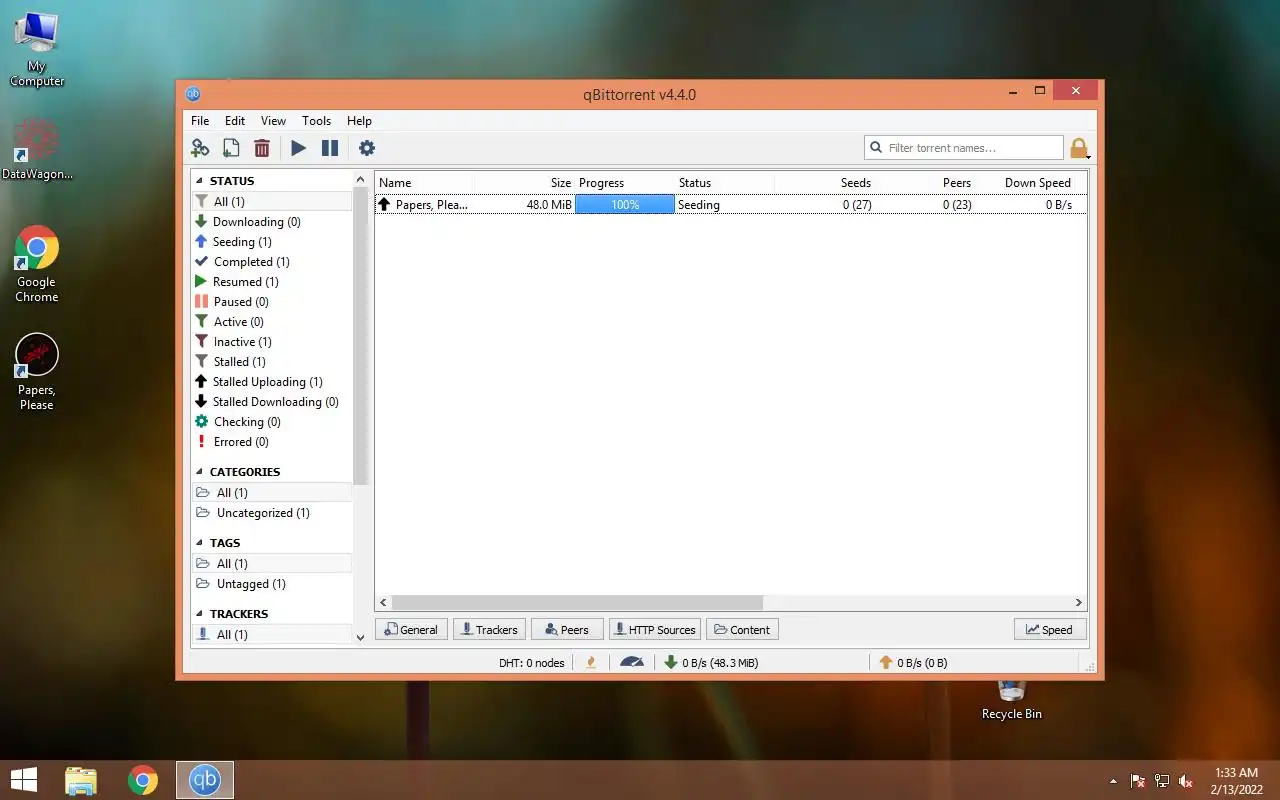This screenshot has height=800, width=1280.
Task: Click the Add Torrent File toolbar icon
Action: tap(231, 148)
